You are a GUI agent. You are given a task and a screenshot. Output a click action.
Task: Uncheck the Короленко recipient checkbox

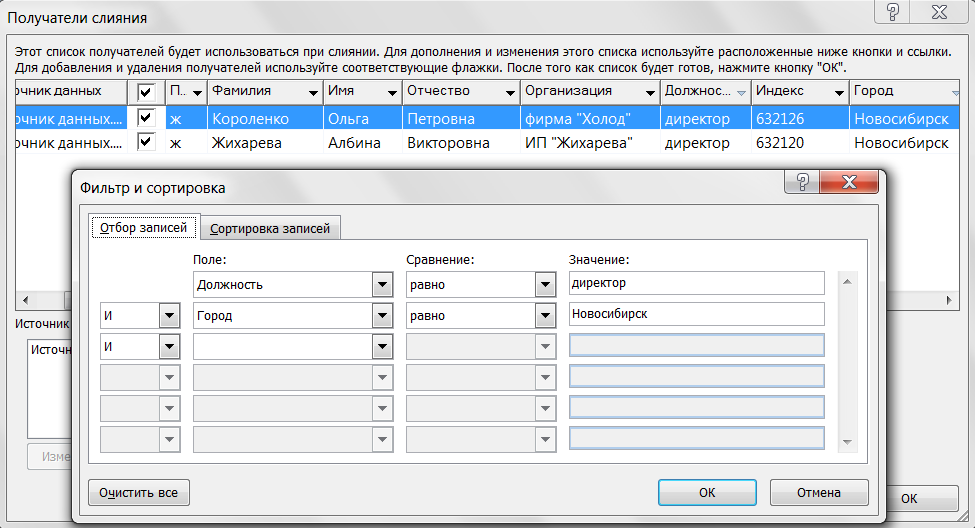pyautogui.click(x=146, y=118)
